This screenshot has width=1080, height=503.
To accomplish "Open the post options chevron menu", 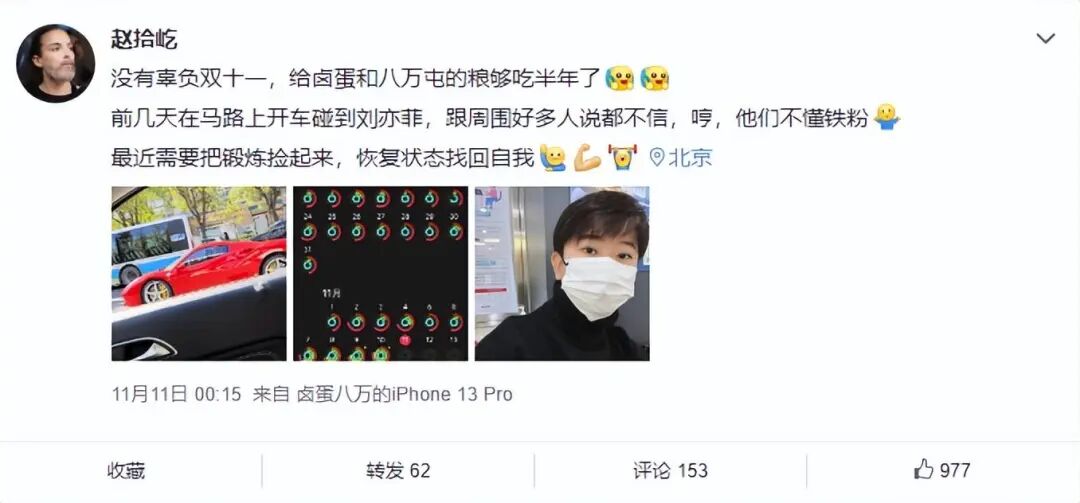I will 1045,39.
